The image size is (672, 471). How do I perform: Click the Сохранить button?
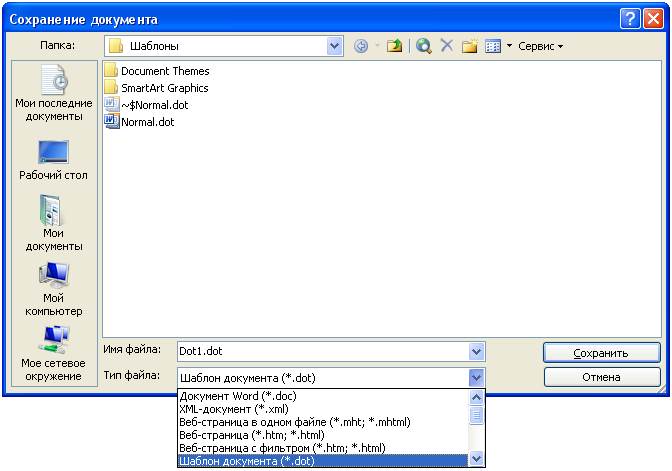(x=601, y=353)
